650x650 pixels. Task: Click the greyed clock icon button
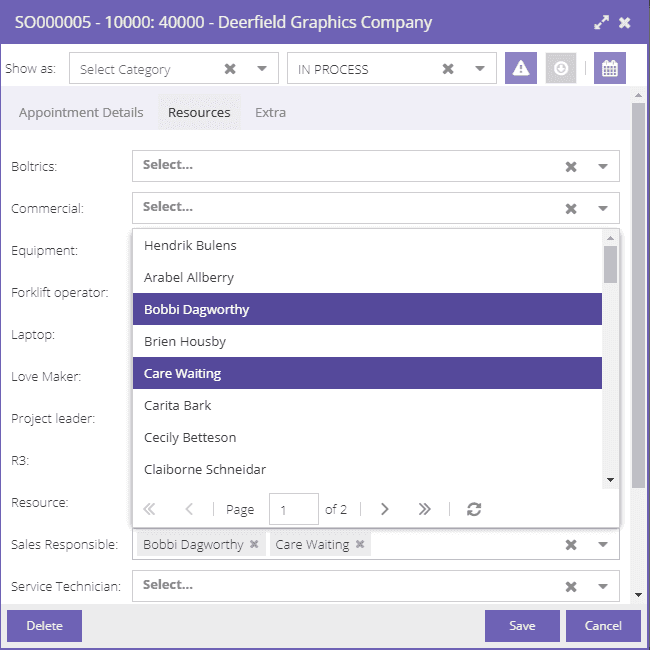[560, 68]
